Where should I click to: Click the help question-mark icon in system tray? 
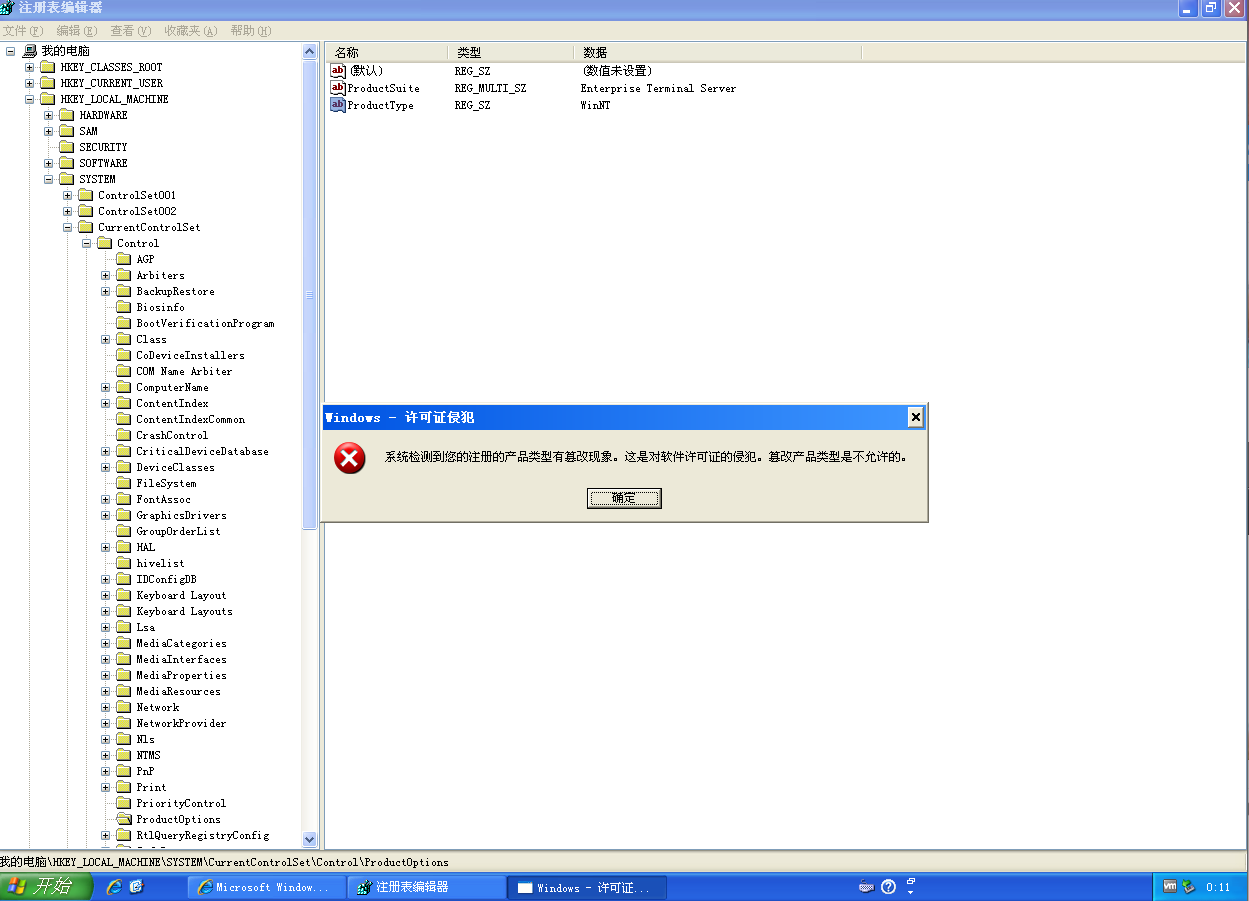[x=888, y=886]
